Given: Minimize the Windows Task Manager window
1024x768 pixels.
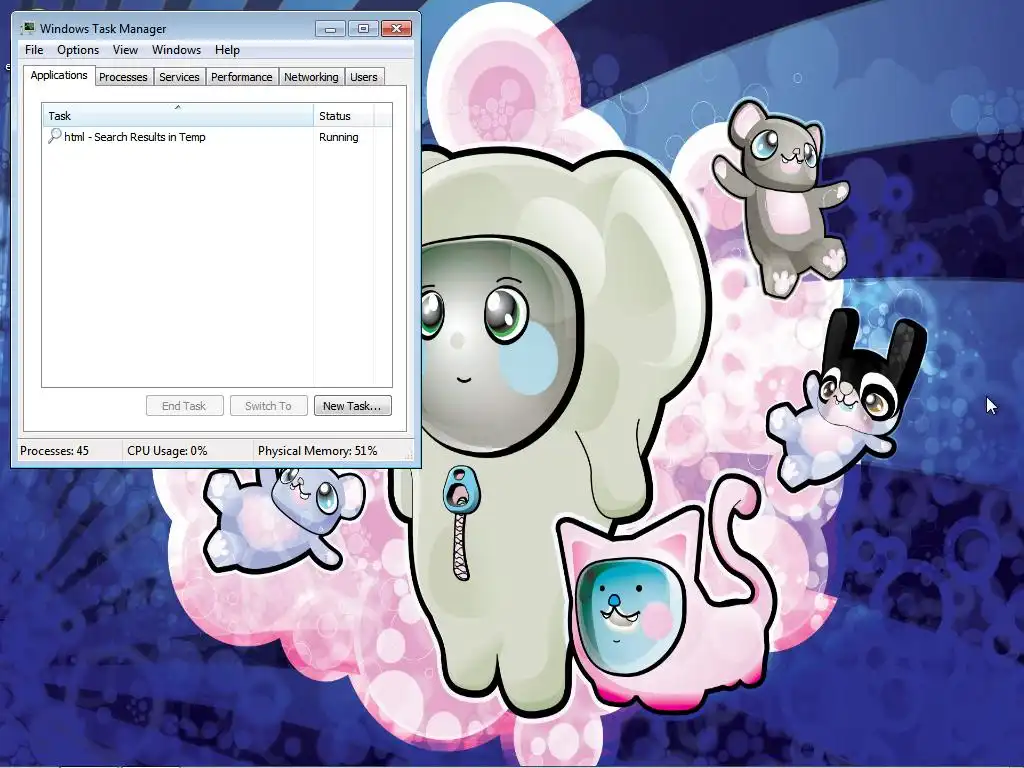Looking at the screenshot, I should 330,29.
